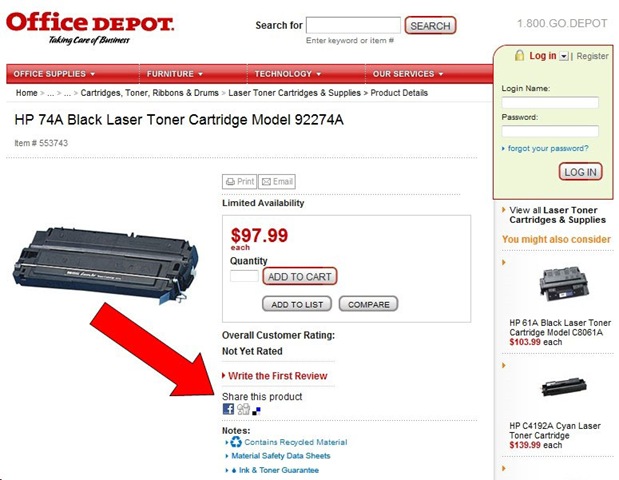The height and width of the screenshot is (480, 619).
Task: Click the Print icon button
Action: click(x=239, y=182)
